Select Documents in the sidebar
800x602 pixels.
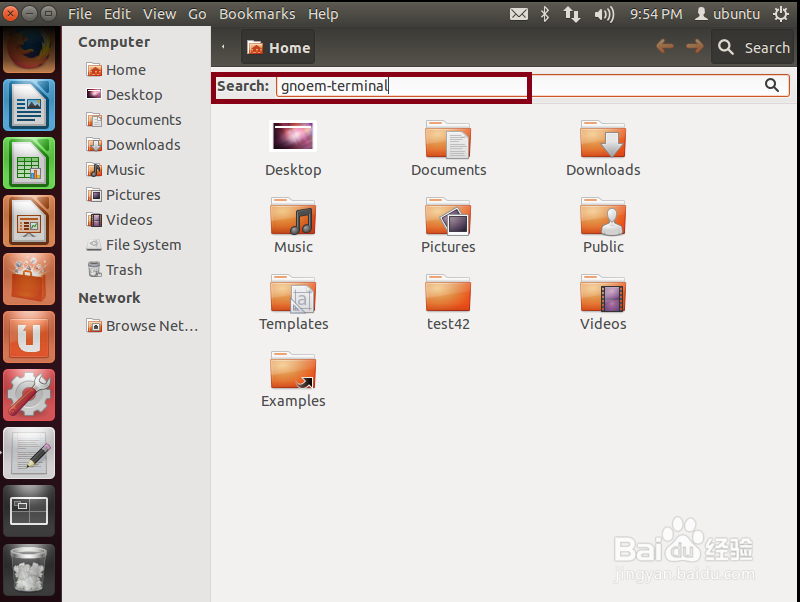pyautogui.click(x=134, y=120)
